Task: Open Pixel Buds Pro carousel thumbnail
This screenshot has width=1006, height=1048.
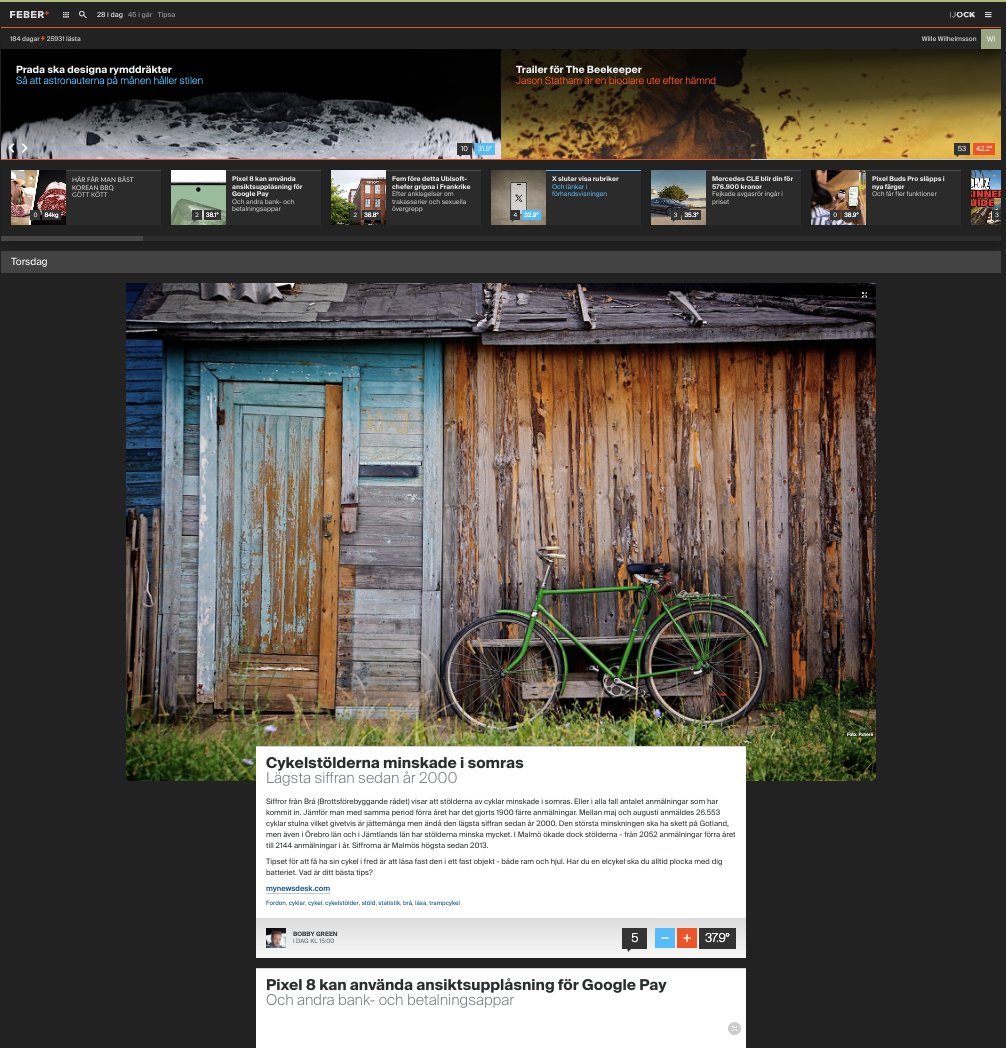Action: [x=838, y=197]
